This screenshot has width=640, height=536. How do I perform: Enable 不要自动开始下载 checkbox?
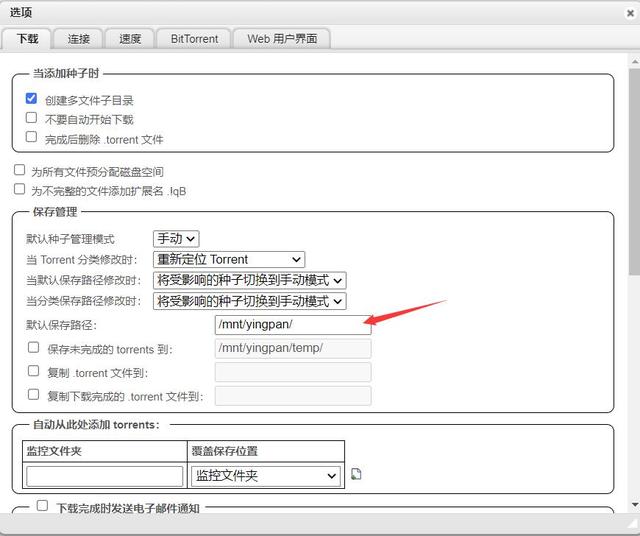point(32,118)
